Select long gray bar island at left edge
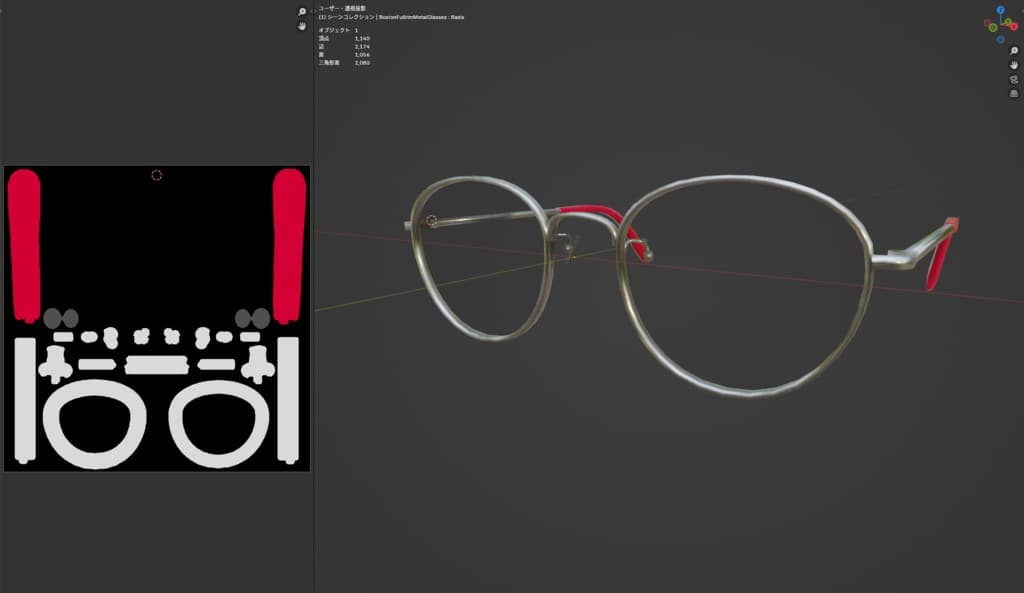 tap(25, 400)
